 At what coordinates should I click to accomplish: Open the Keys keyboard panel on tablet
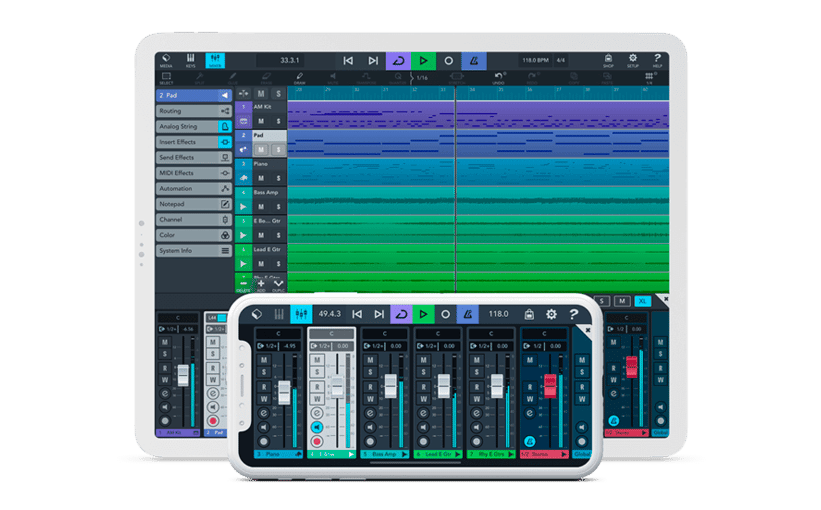[191, 61]
